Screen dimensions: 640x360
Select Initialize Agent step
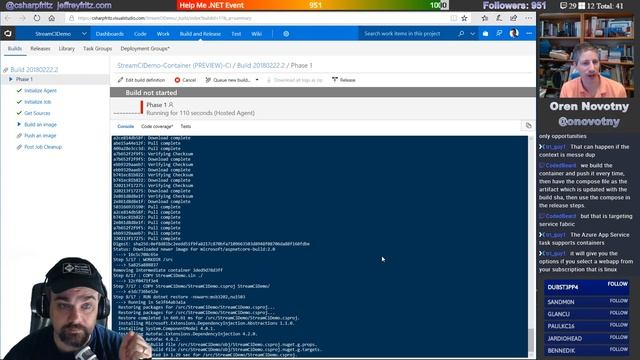[x=40, y=91]
